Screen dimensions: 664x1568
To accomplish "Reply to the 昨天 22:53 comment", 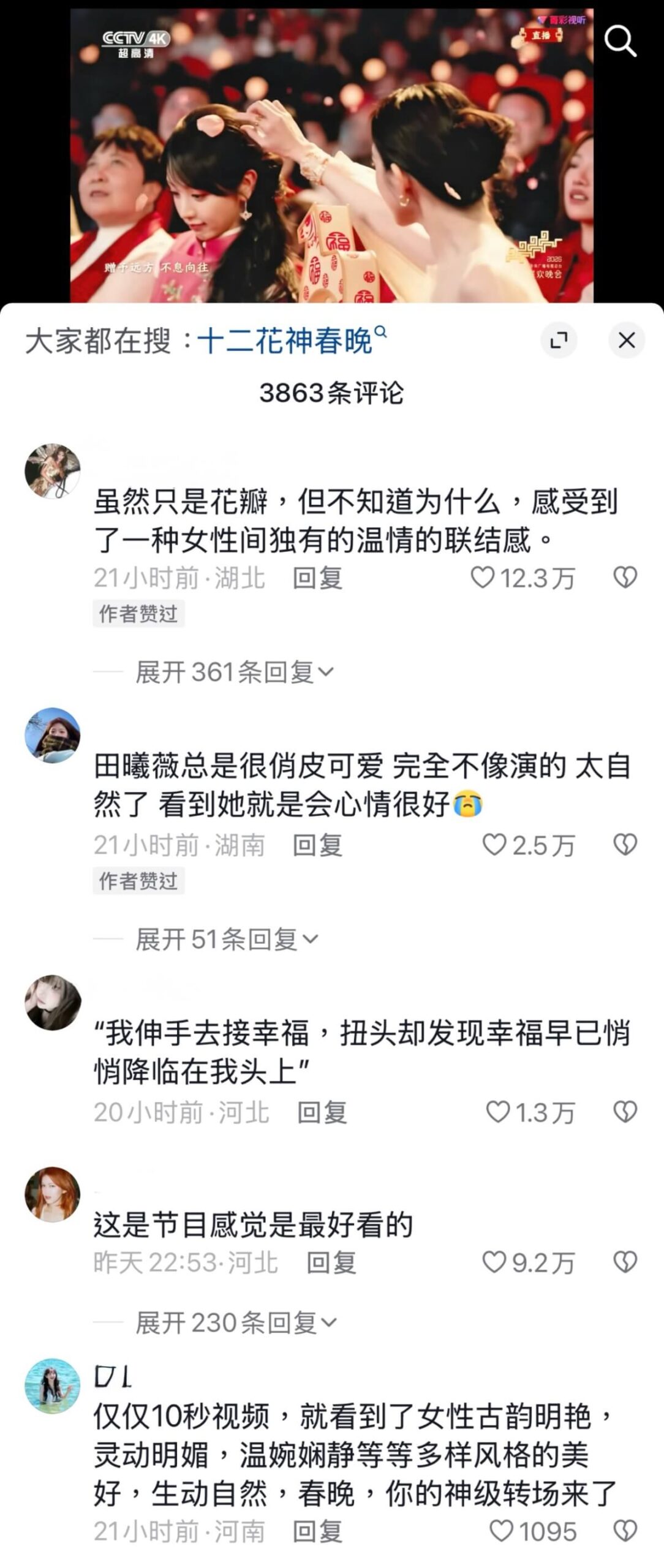I will pyautogui.click(x=331, y=1262).
